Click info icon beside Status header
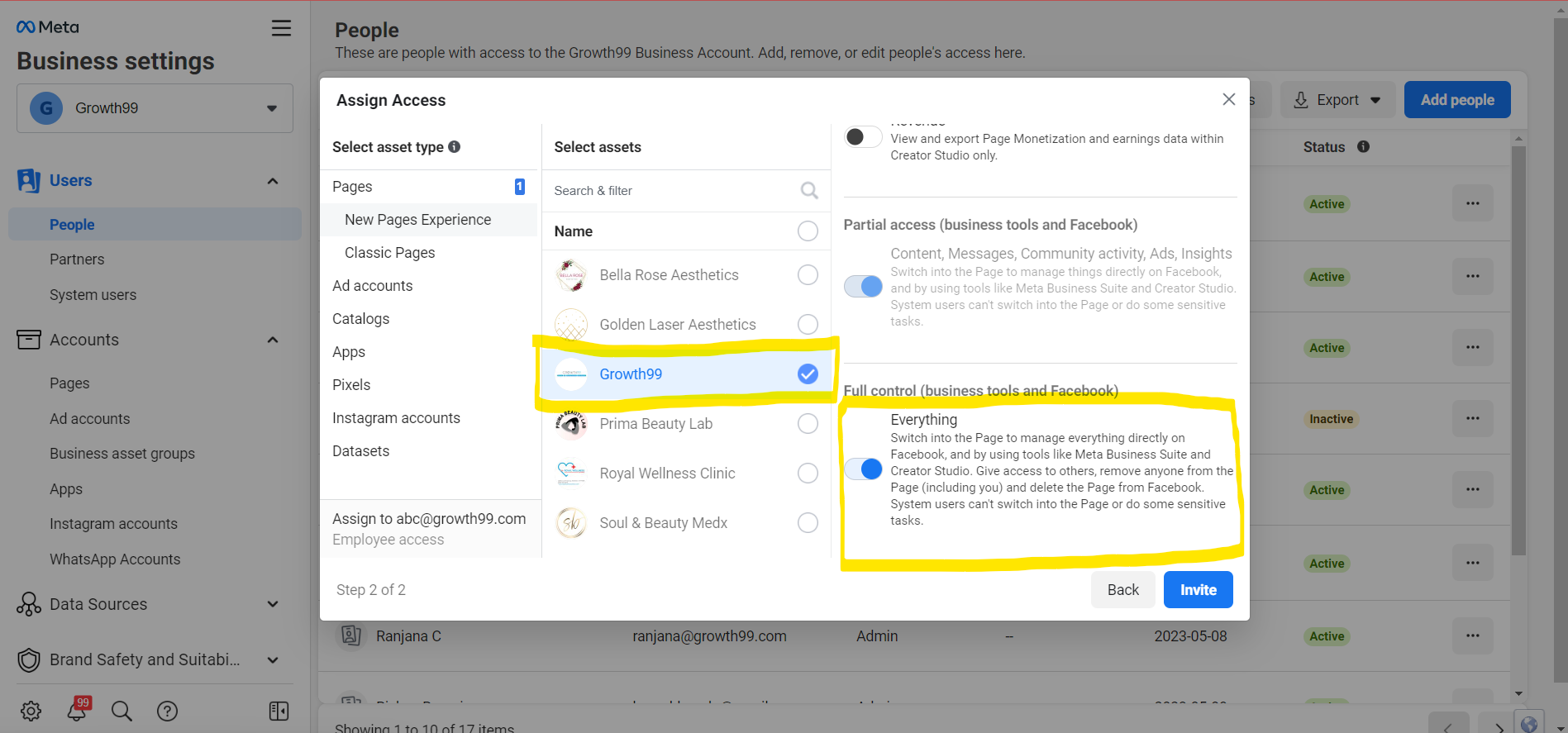 pos(1363,146)
